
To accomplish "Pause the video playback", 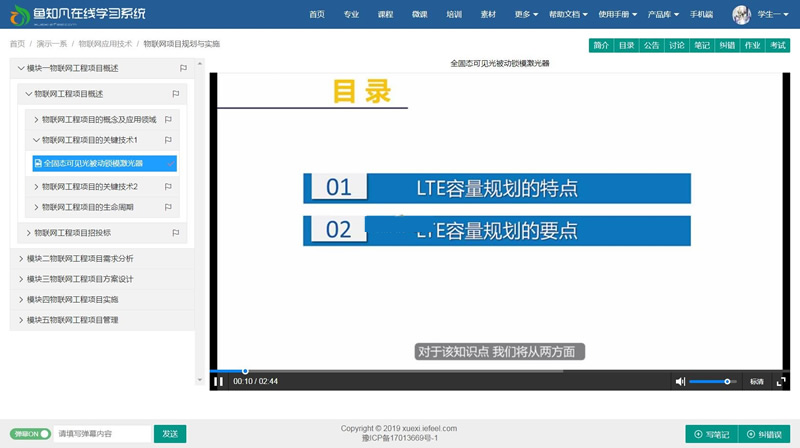I will click(x=218, y=381).
